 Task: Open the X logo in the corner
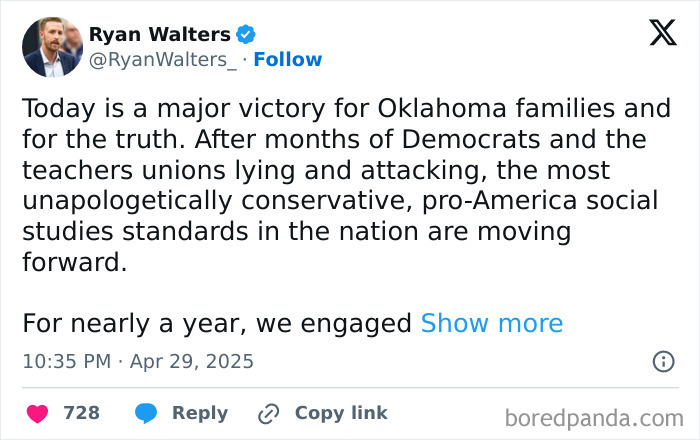pos(661,34)
